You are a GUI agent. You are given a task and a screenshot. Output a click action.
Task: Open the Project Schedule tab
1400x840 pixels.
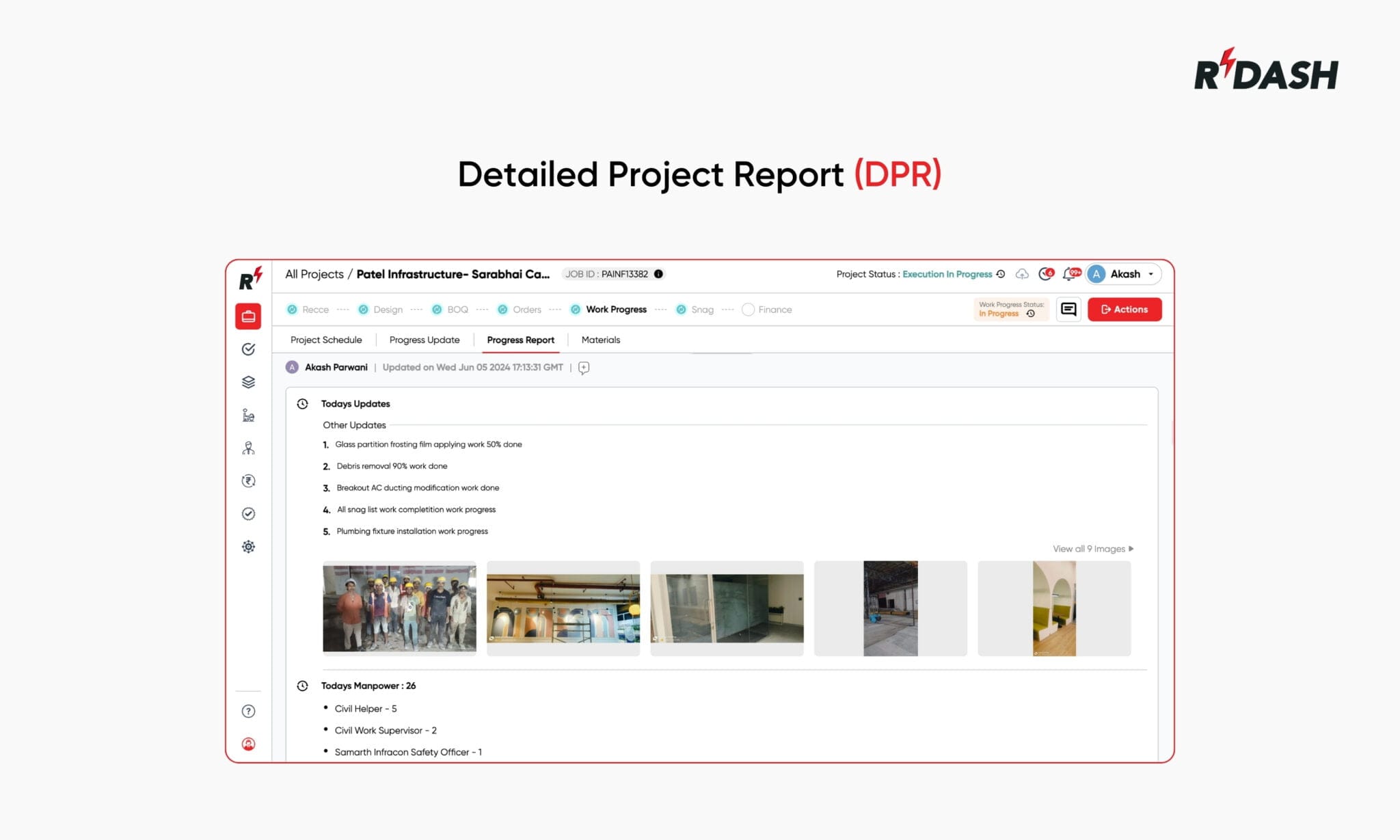pos(326,340)
